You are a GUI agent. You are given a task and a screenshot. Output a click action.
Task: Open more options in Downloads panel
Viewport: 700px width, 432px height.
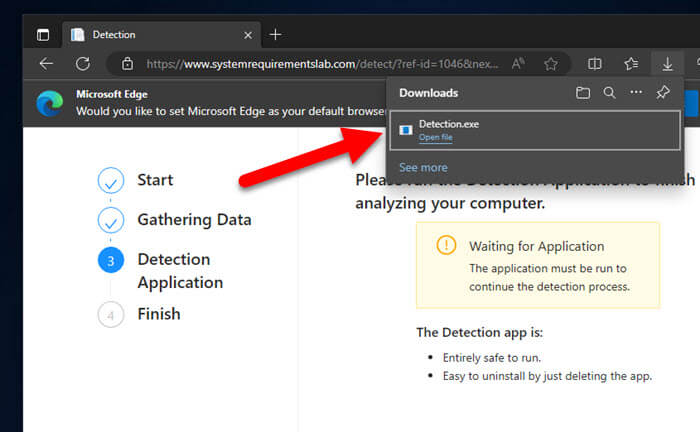pos(636,92)
